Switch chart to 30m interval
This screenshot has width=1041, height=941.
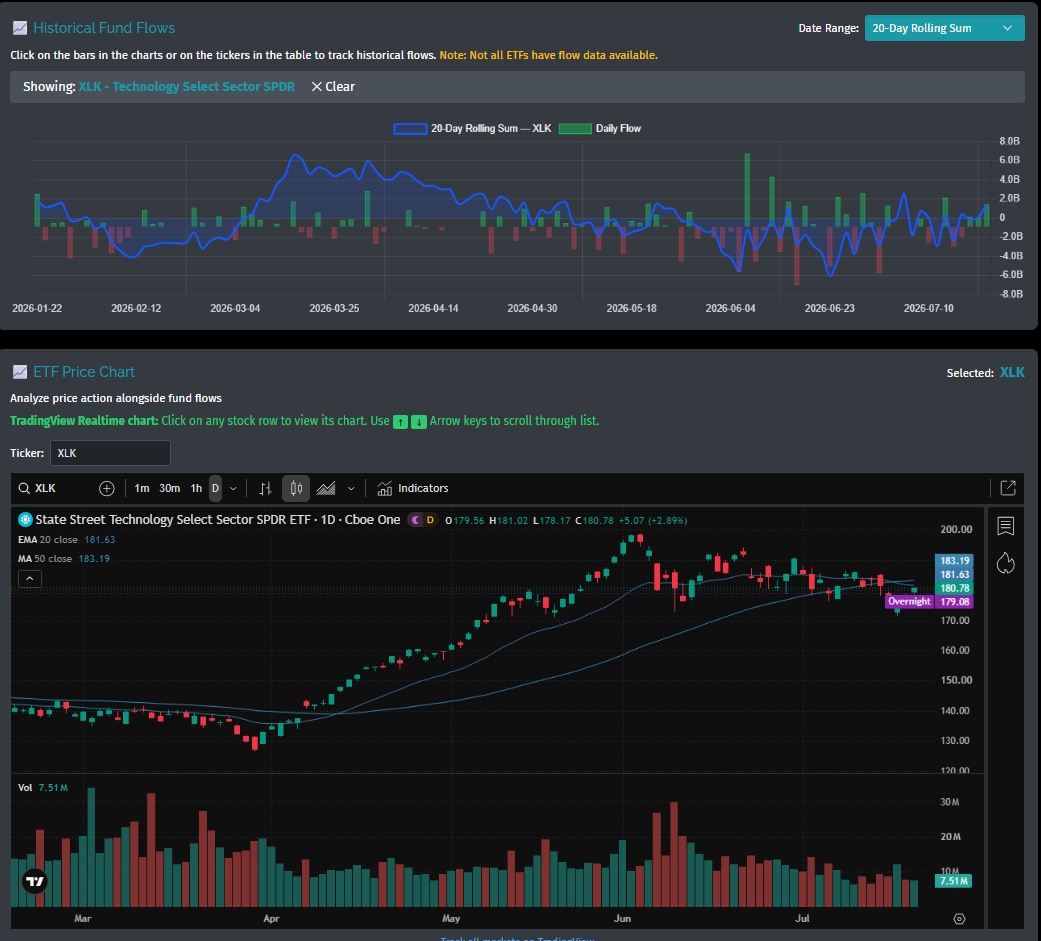point(169,489)
